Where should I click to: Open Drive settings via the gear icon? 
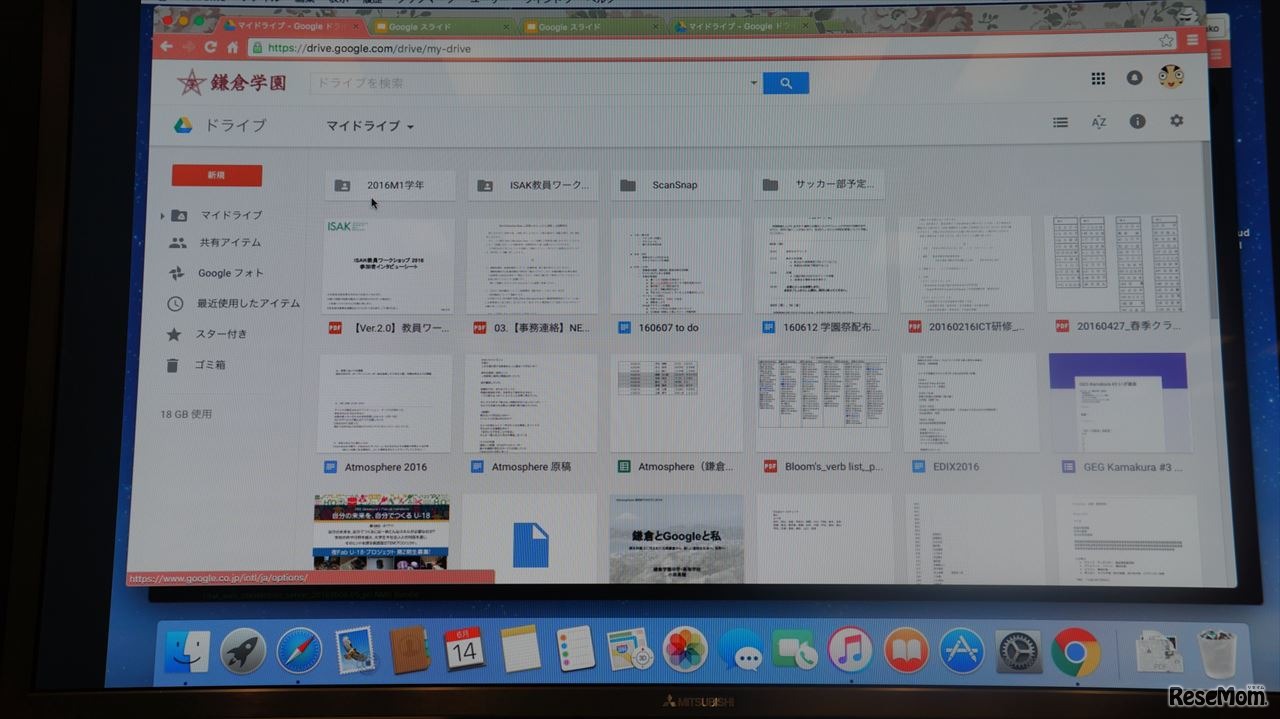point(1176,120)
